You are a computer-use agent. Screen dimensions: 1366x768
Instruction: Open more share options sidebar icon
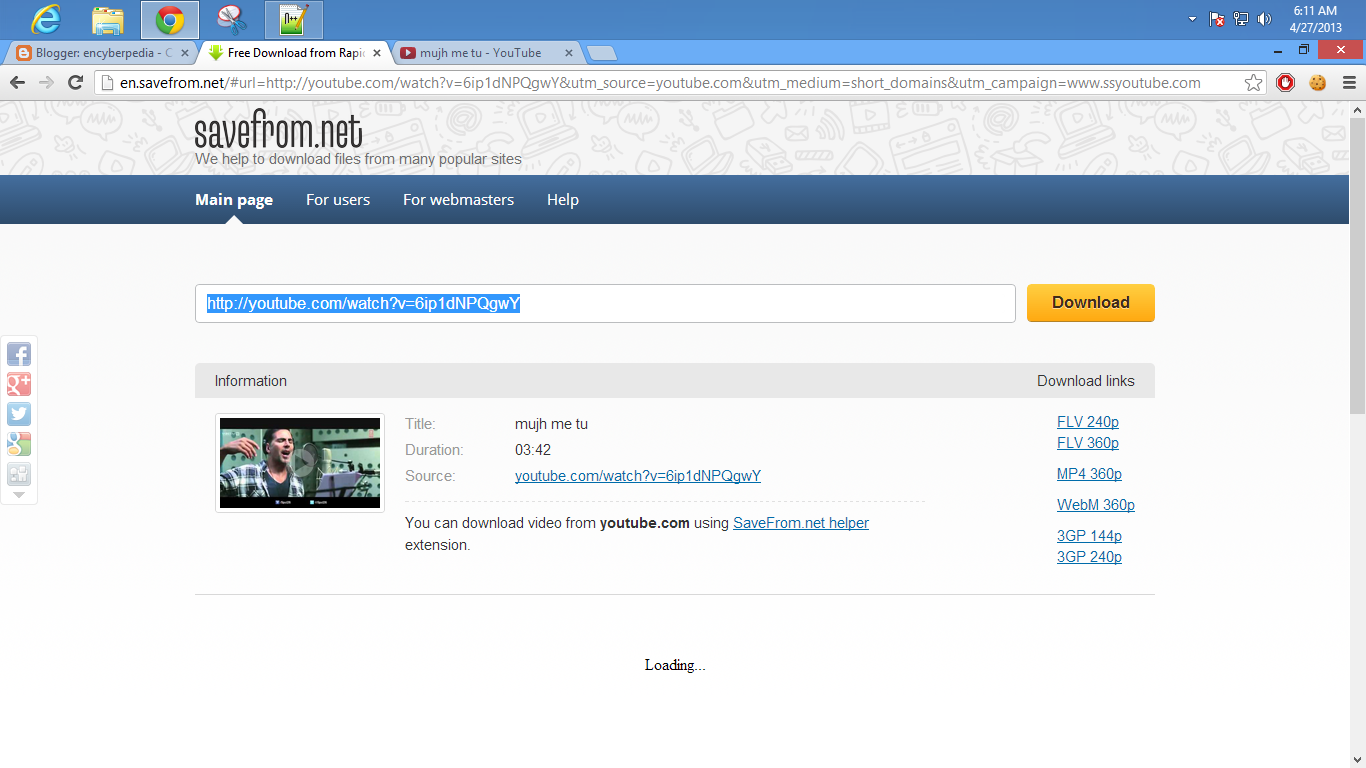tap(19, 474)
